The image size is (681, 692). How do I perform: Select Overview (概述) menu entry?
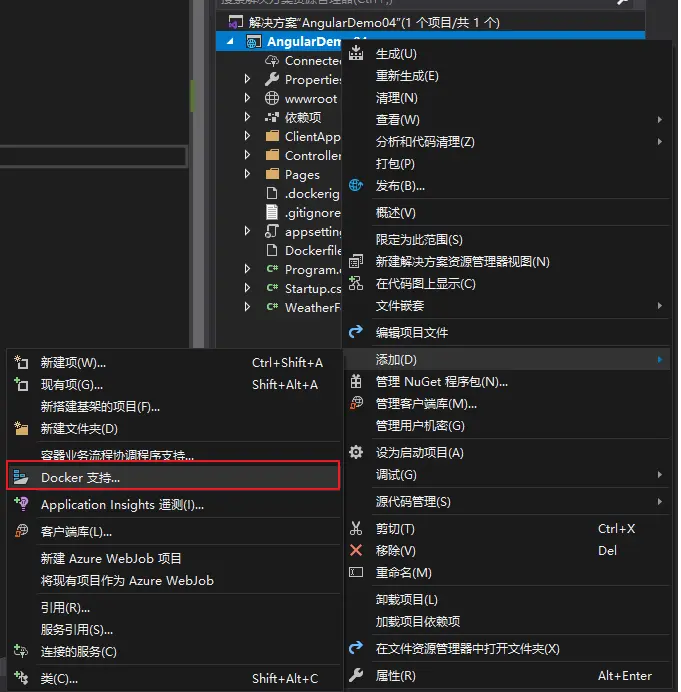pos(507,213)
